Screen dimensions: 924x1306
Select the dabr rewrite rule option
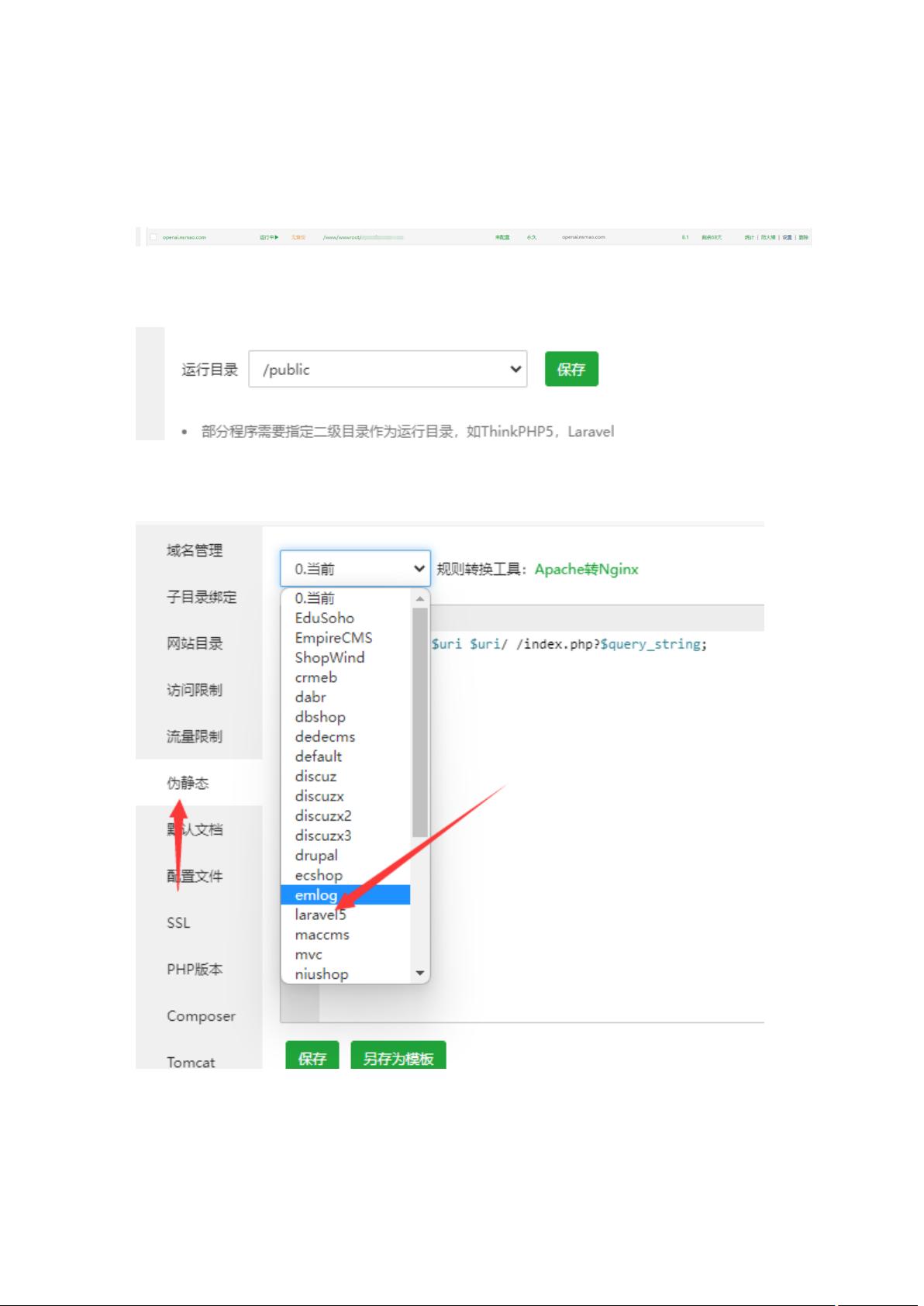pos(346,697)
